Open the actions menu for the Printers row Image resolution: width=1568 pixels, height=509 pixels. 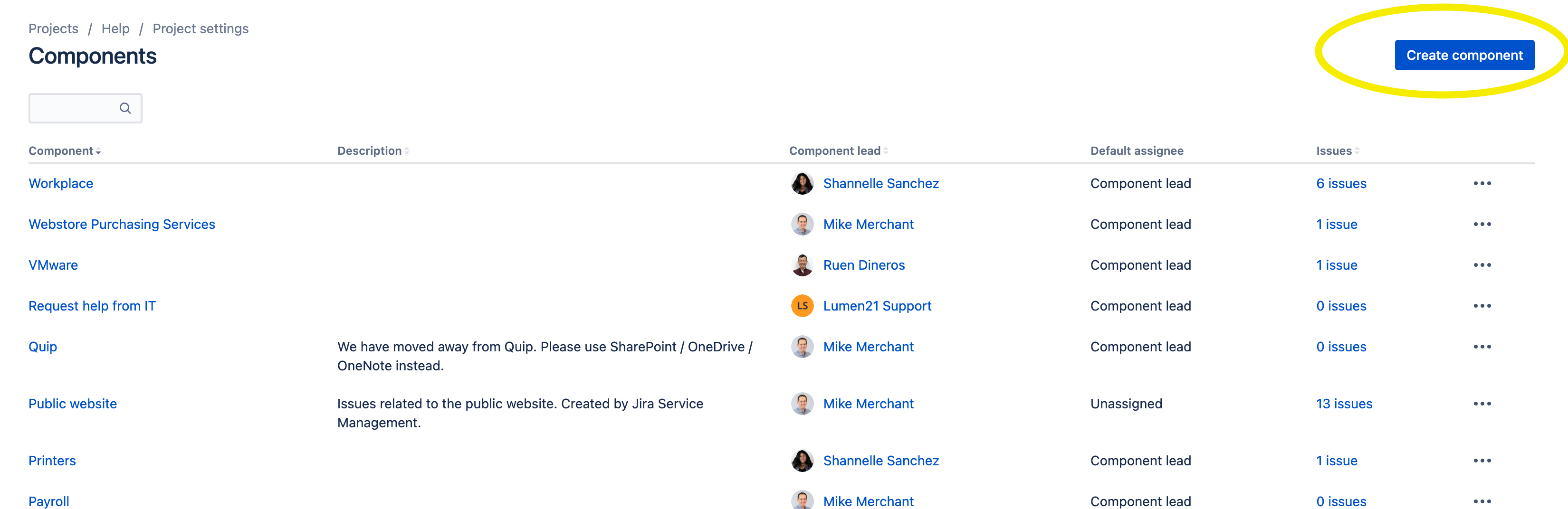(x=1483, y=461)
